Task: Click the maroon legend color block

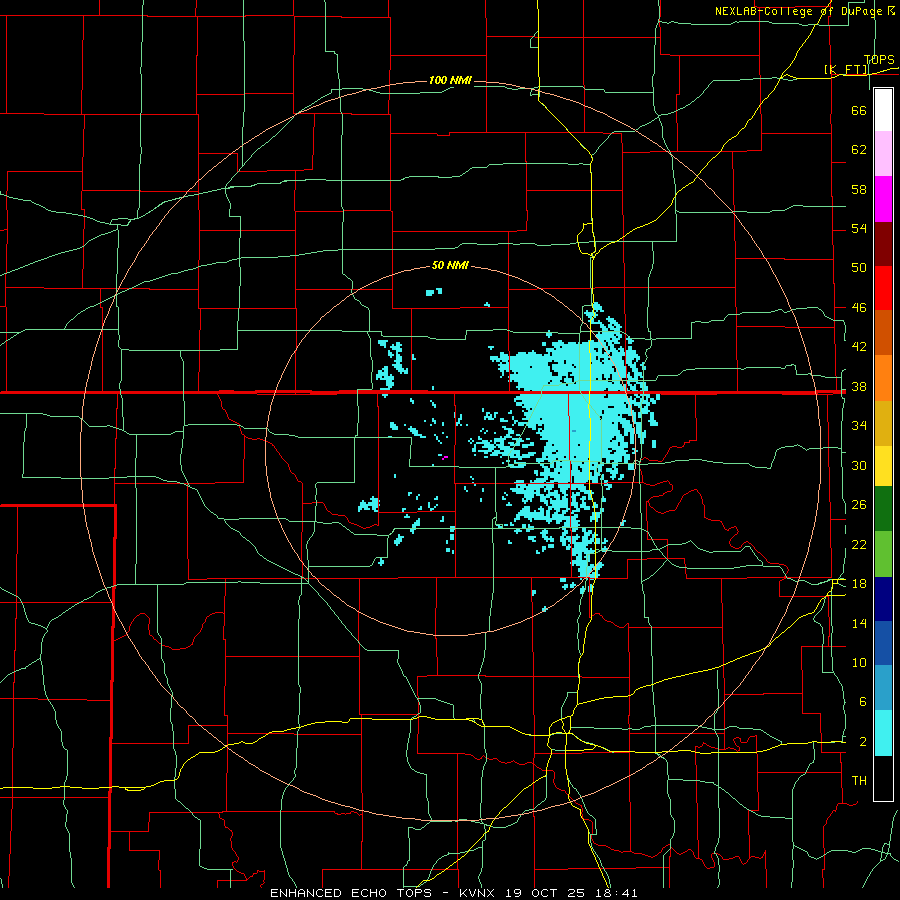Action: pos(883,243)
